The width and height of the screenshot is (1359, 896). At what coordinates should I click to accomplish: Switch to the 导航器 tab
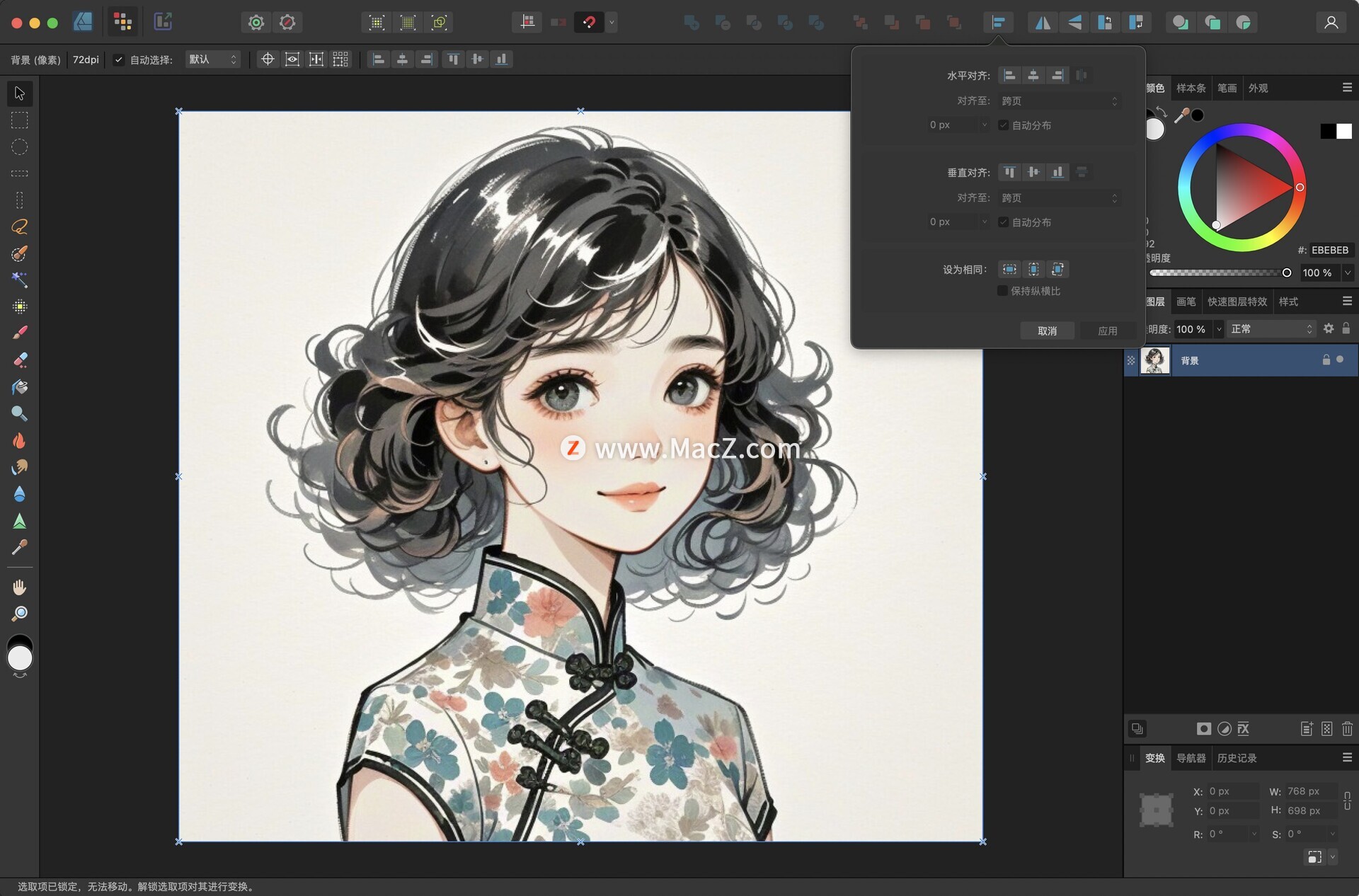coord(1191,758)
